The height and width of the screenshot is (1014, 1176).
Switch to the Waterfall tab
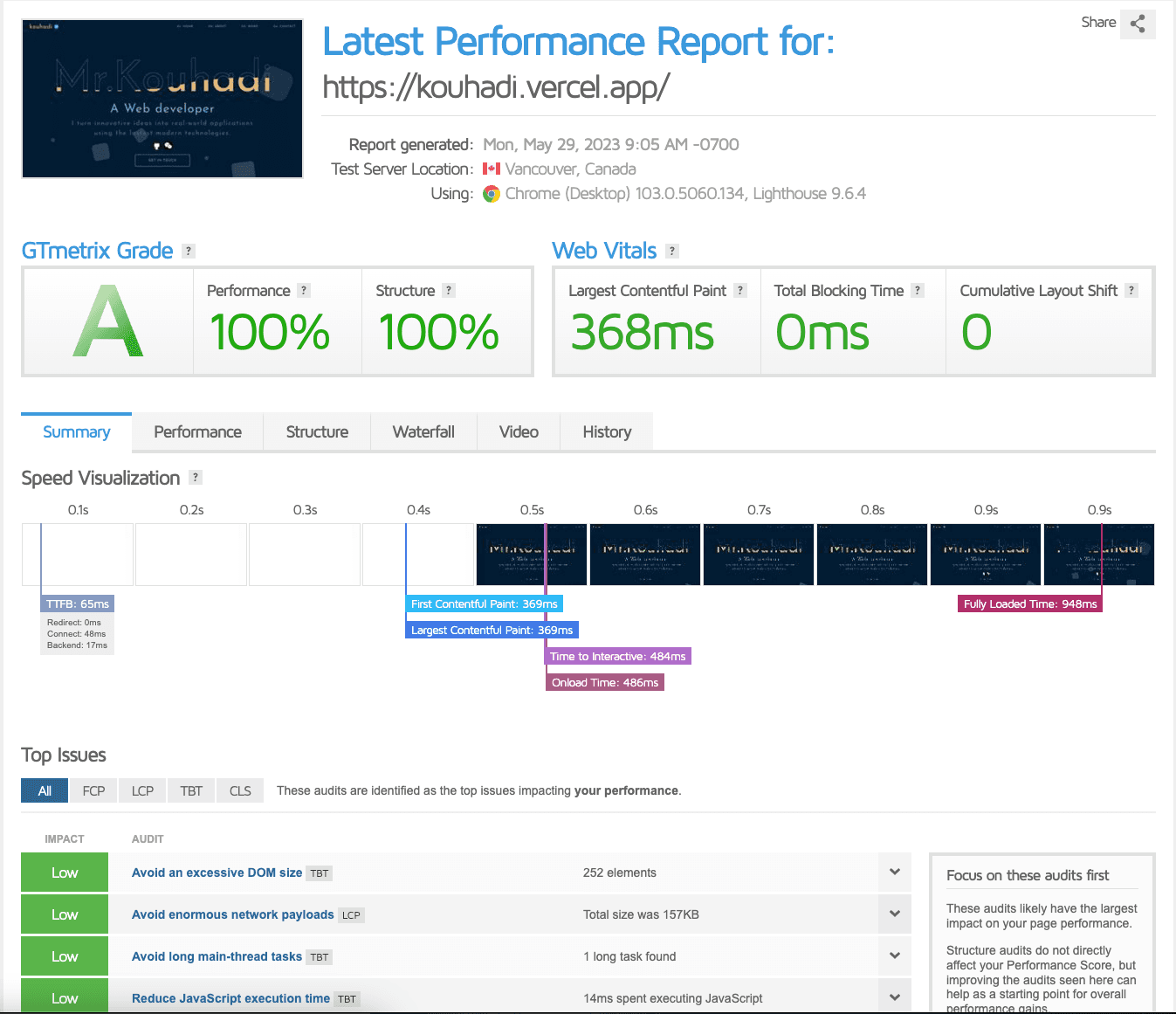pyautogui.click(x=423, y=431)
